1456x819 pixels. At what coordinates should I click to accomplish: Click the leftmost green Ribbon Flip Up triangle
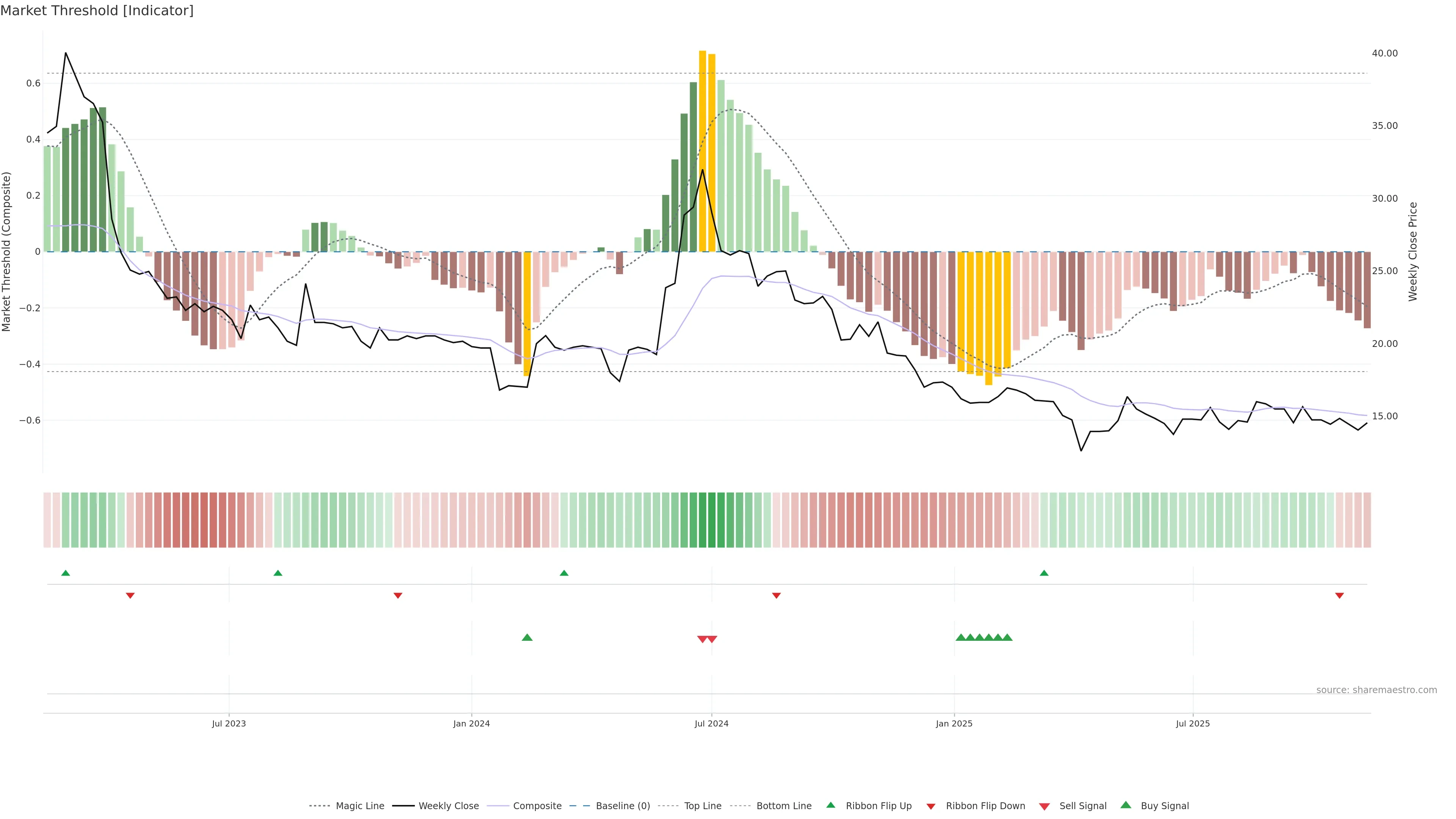coord(66,573)
